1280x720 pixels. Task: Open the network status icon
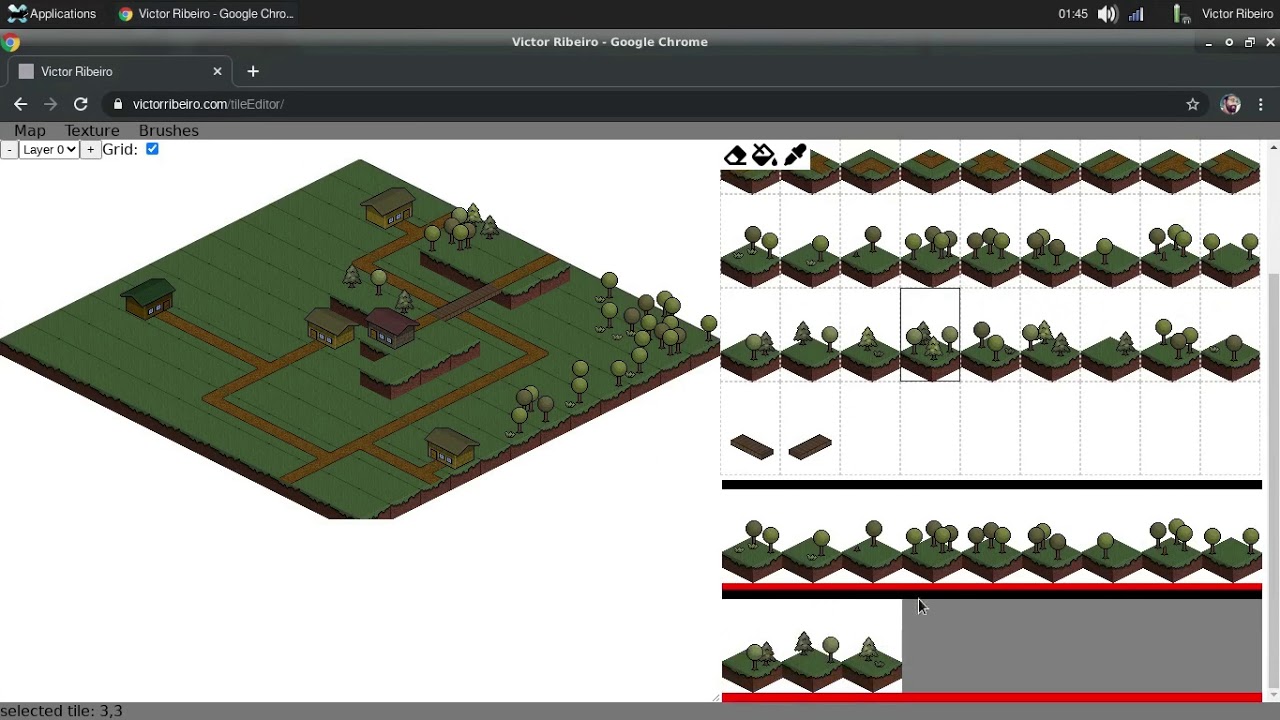click(x=1136, y=14)
